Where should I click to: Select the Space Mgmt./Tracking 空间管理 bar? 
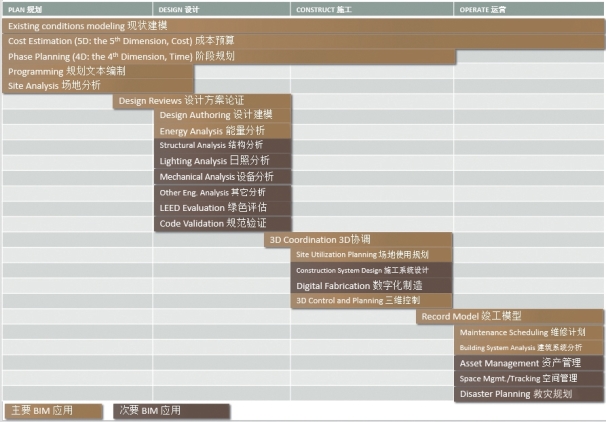coord(529,379)
